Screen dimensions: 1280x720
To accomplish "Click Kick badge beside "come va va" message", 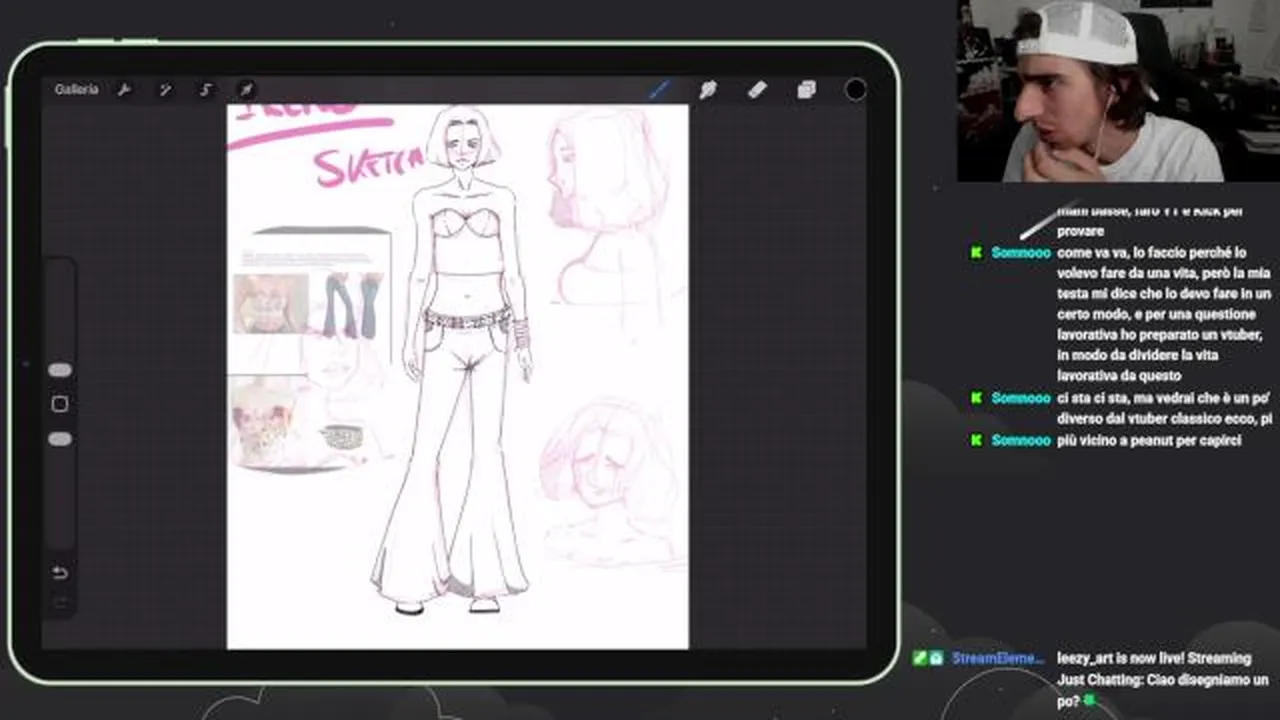I will click(977, 253).
